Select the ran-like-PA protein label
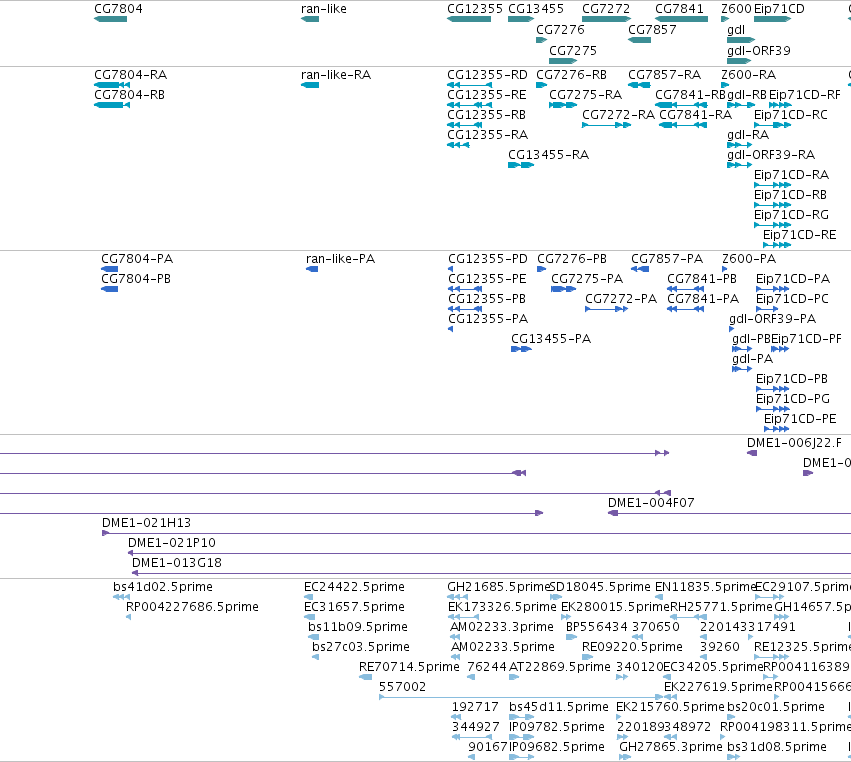Image resolution: width=851 pixels, height=762 pixels. pos(340,259)
